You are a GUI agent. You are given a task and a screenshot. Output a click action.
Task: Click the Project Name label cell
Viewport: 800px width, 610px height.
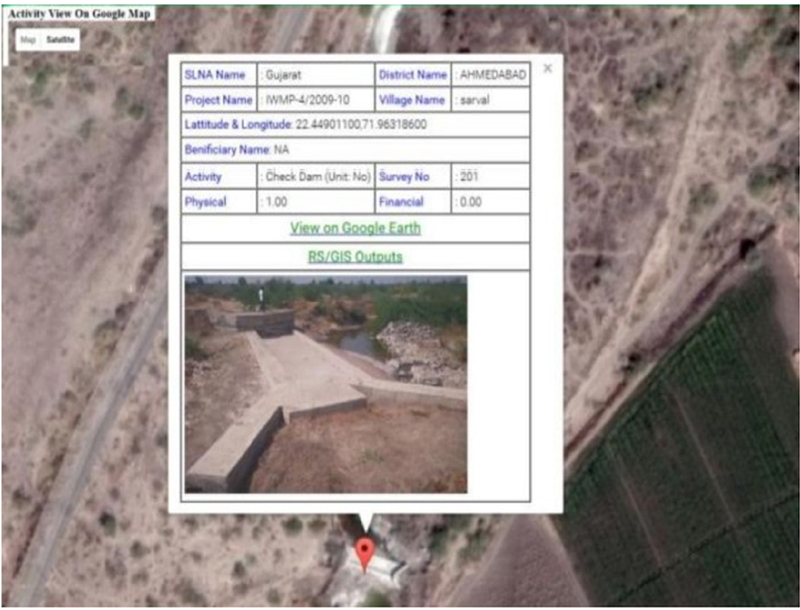(x=219, y=99)
